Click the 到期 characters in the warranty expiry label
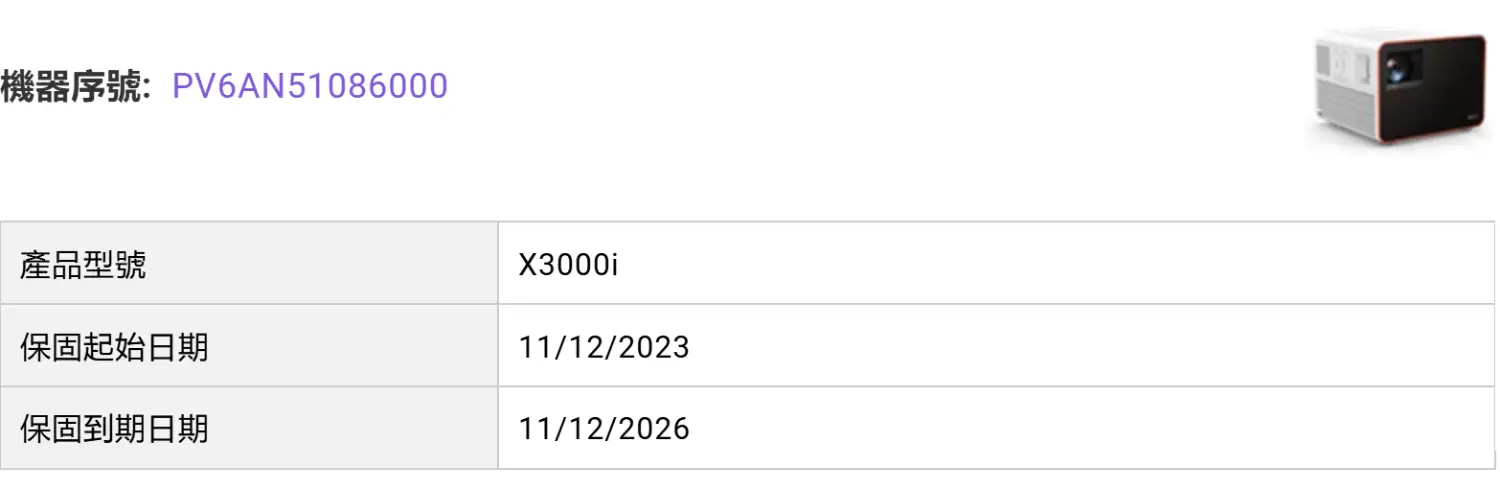This screenshot has height=489, width=1500. [115, 429]
